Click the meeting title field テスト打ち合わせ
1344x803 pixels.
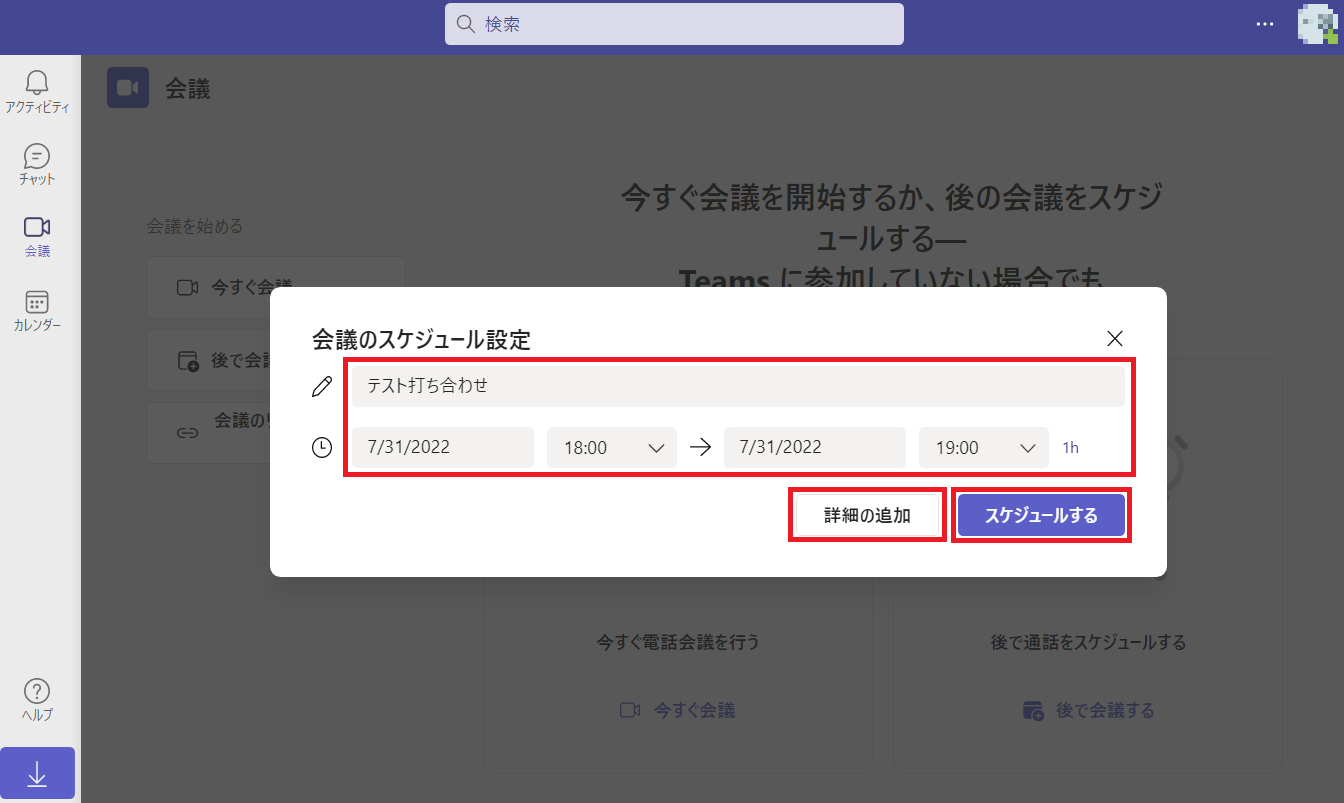pyautogui.click(x=738, y=386)
